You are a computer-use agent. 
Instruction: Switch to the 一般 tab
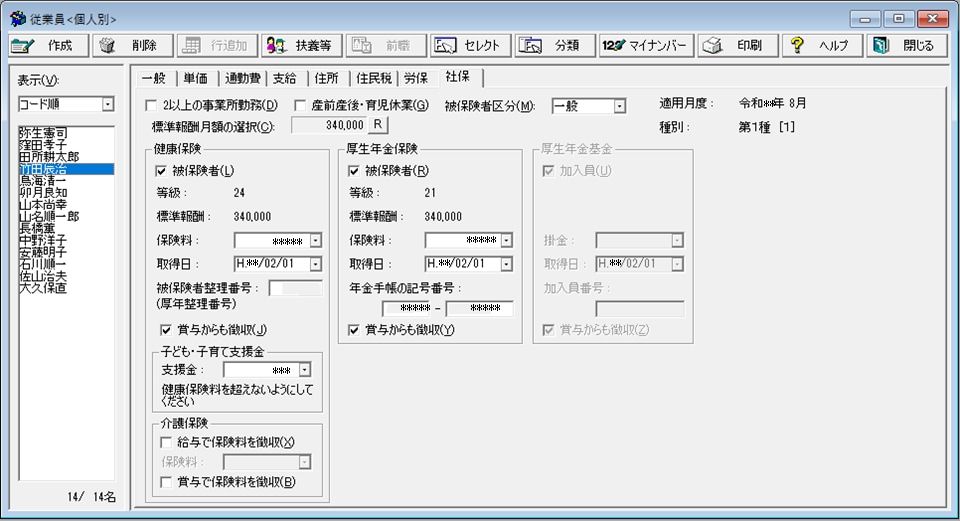tap(152, 78)
